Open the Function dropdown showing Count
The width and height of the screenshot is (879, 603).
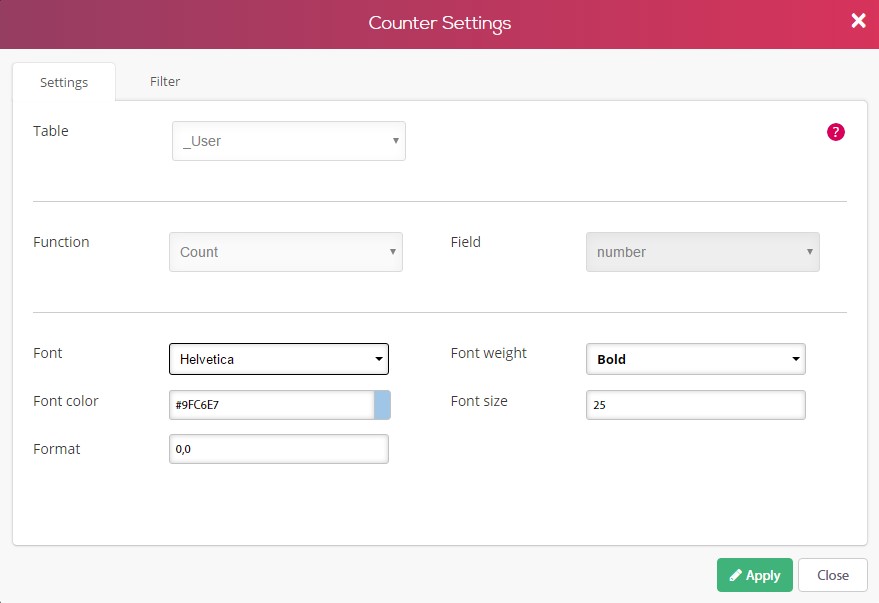(x=285, y=251)
